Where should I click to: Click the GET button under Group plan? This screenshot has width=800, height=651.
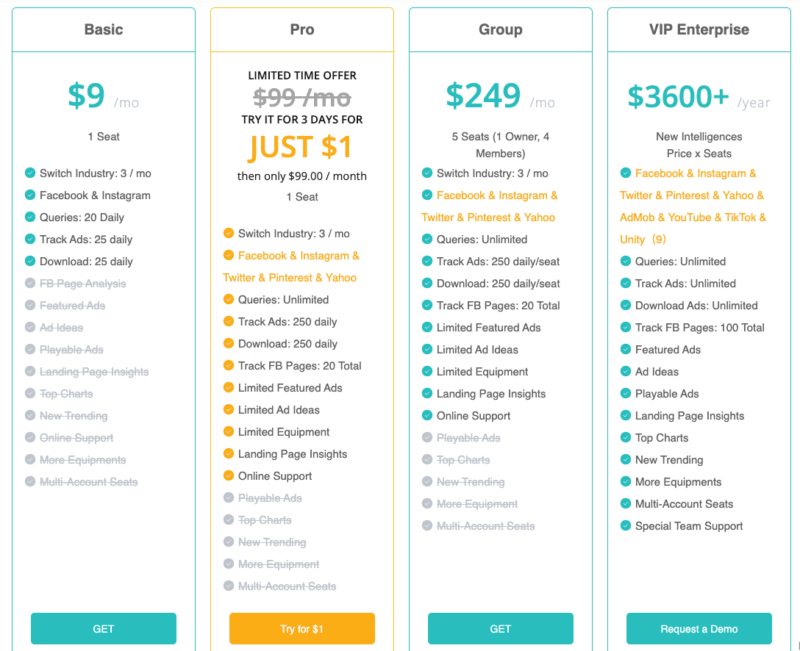point(500,629)
